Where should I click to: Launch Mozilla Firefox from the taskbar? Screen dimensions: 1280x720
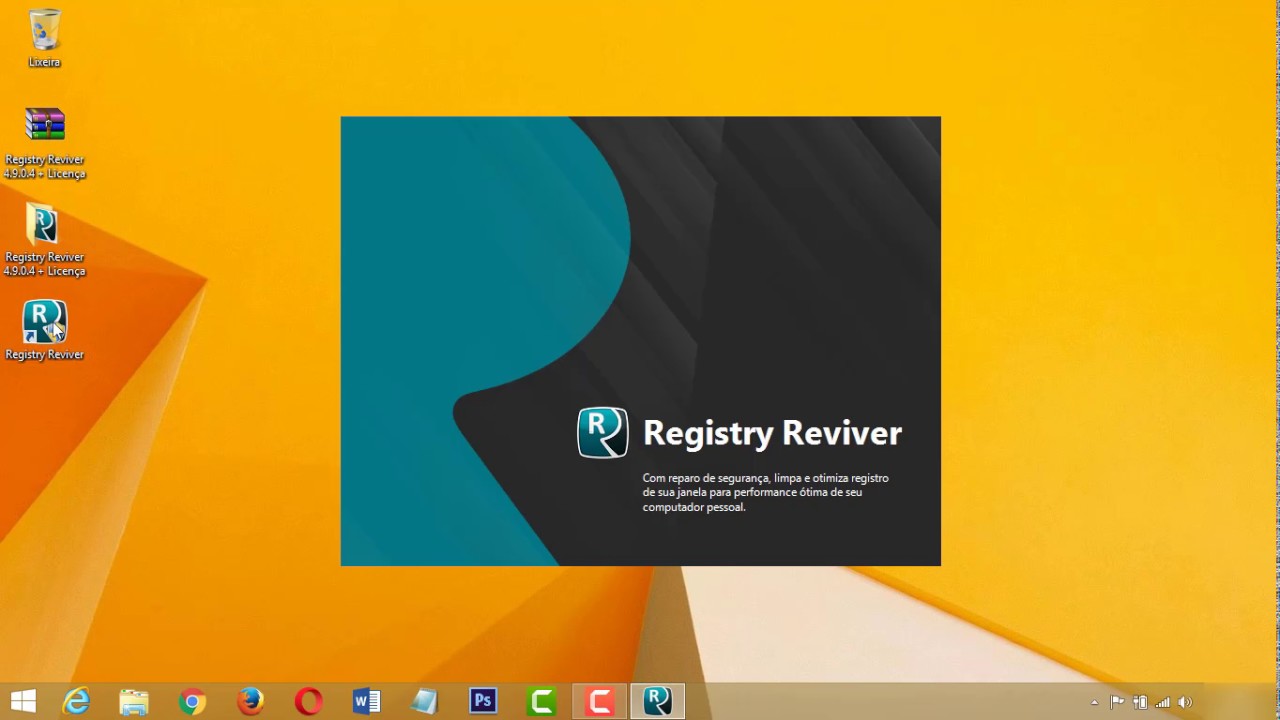[250, 701]
